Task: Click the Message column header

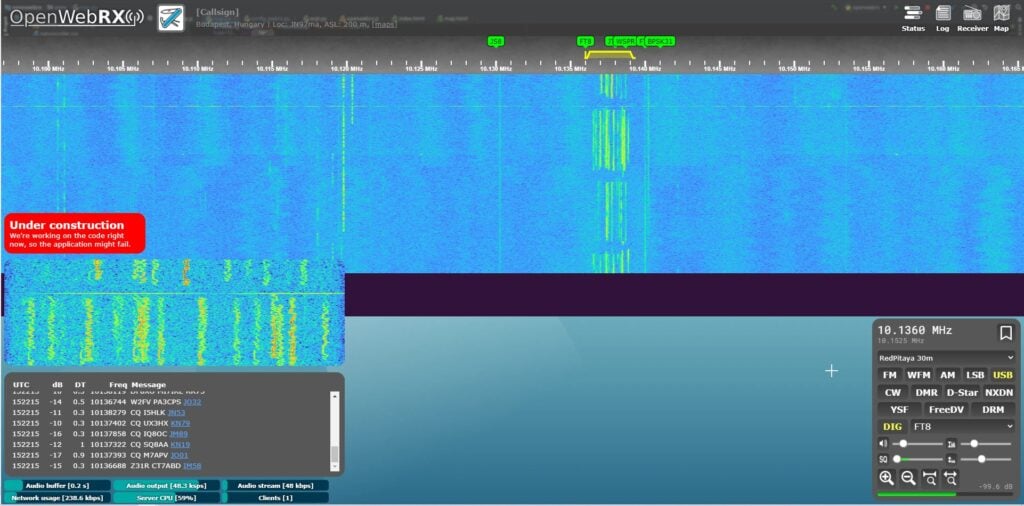Action: pos(148,385)
